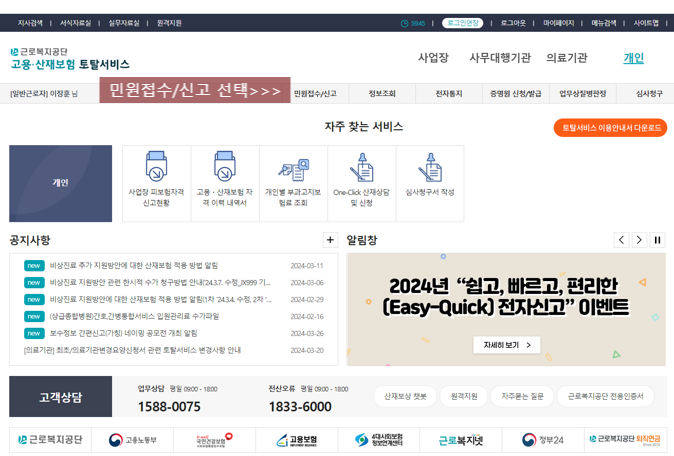The image size is (674, 456).
Task: Open the 국민건강보험 footer logo link
Action: 214,440
